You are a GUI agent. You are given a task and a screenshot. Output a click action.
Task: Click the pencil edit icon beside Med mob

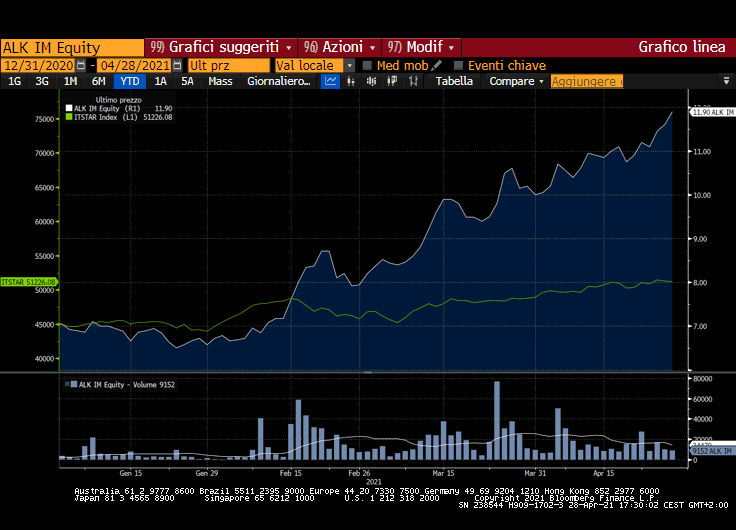(x=437, y=65)
